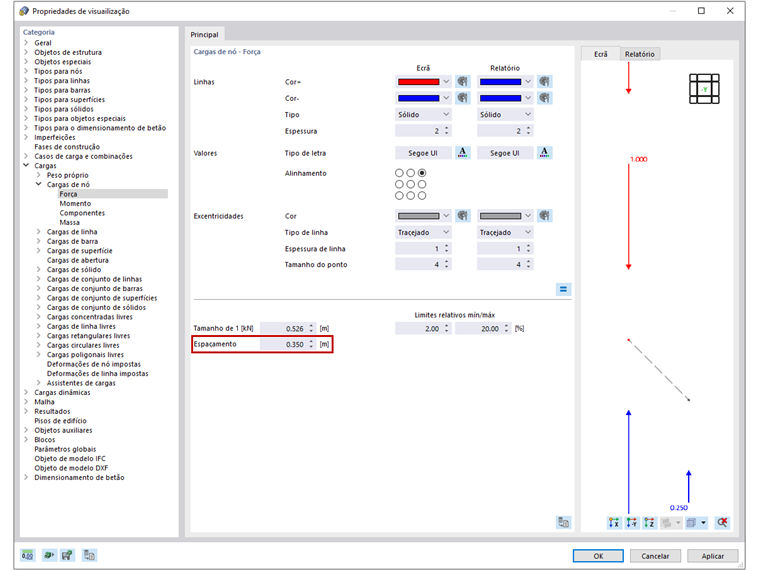Select bottom-right alignment radio button
760x570 pixels.
coord(422,195)
